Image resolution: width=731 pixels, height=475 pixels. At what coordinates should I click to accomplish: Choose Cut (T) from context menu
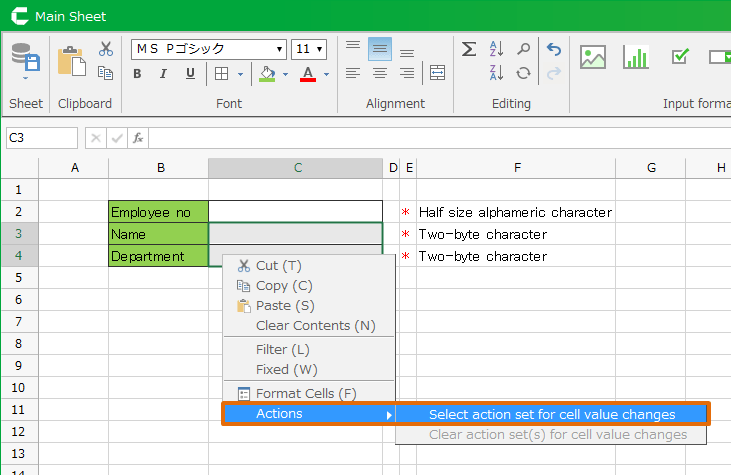309,266
